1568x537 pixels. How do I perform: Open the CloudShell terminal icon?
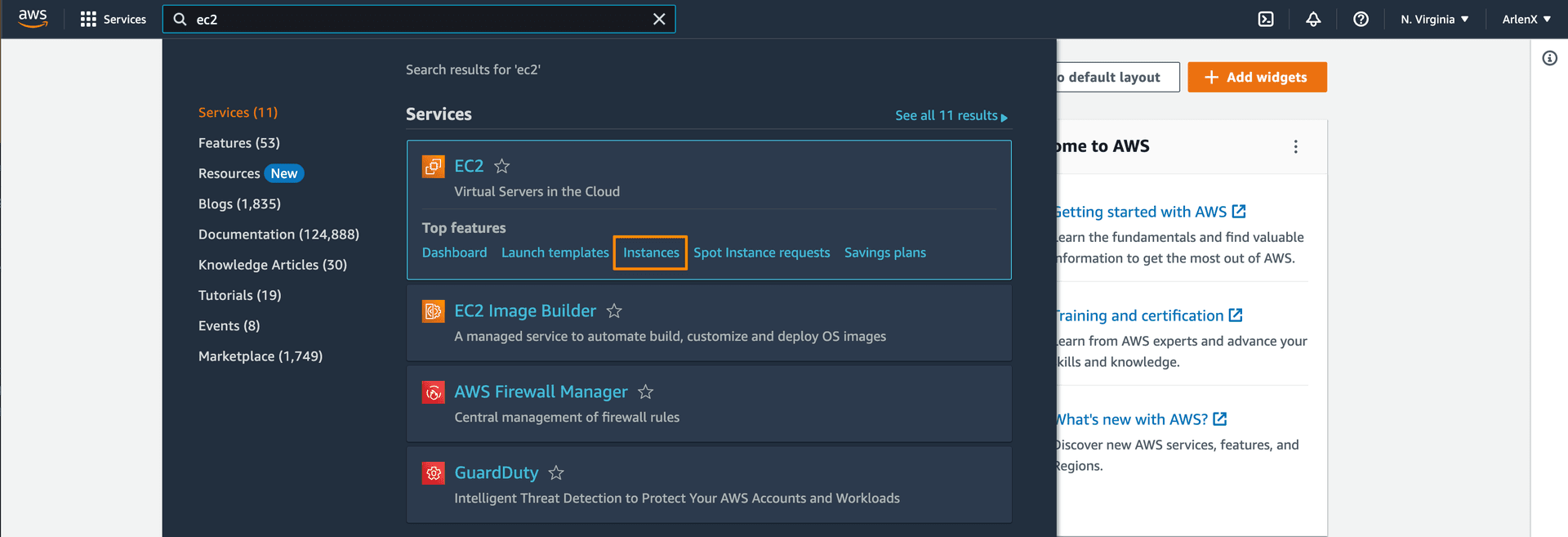[x=1266, y=19]
